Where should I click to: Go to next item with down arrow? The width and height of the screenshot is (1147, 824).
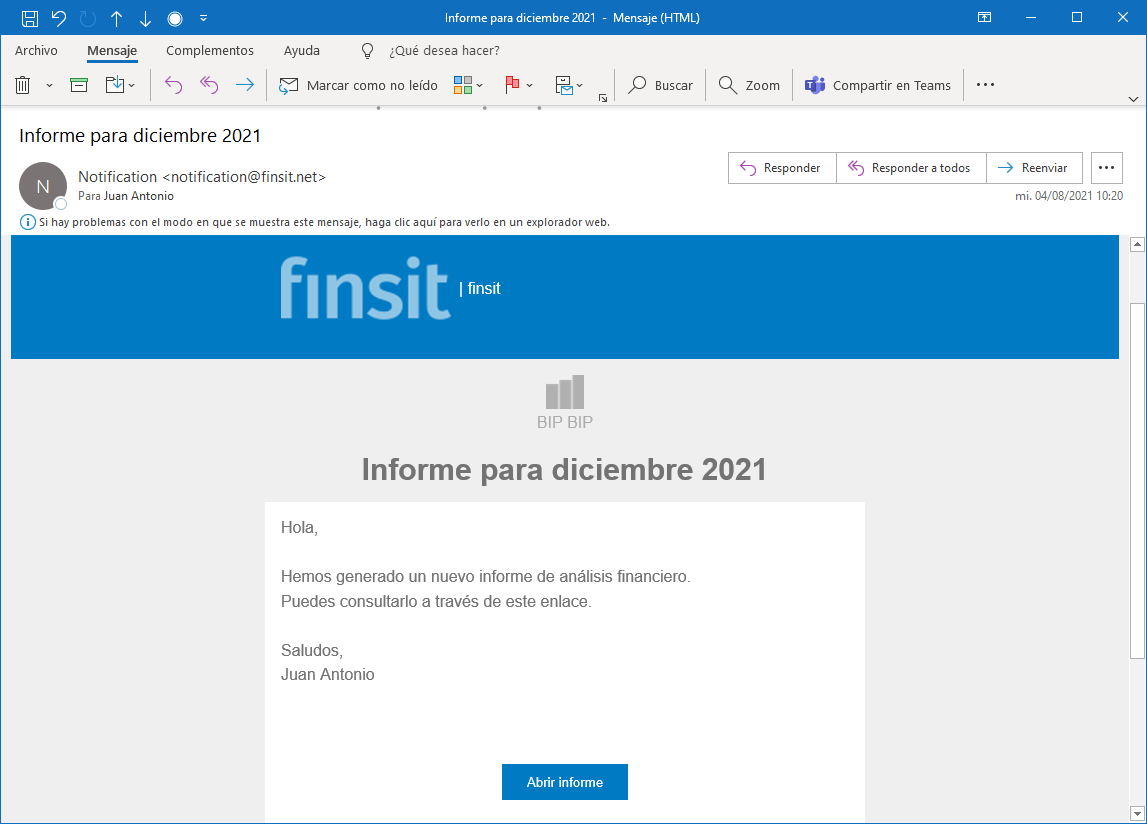(146, 18)
